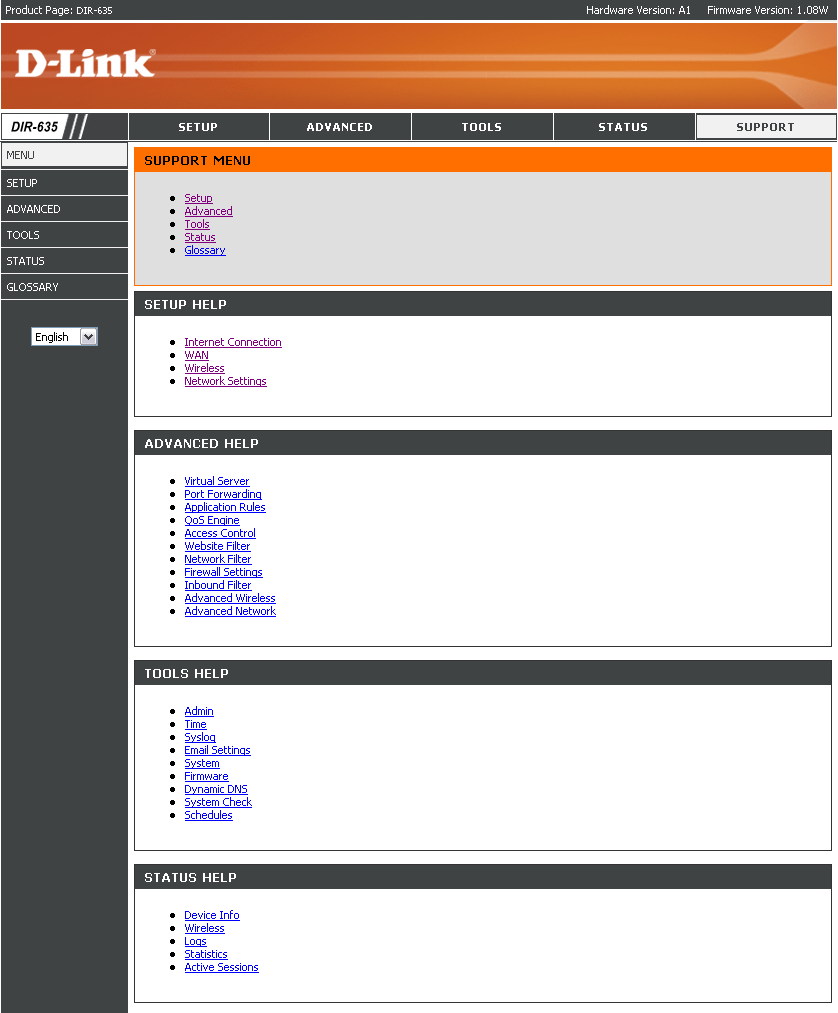
Task: Open the Dynamic DNS help link
Action: pos(216,789)
